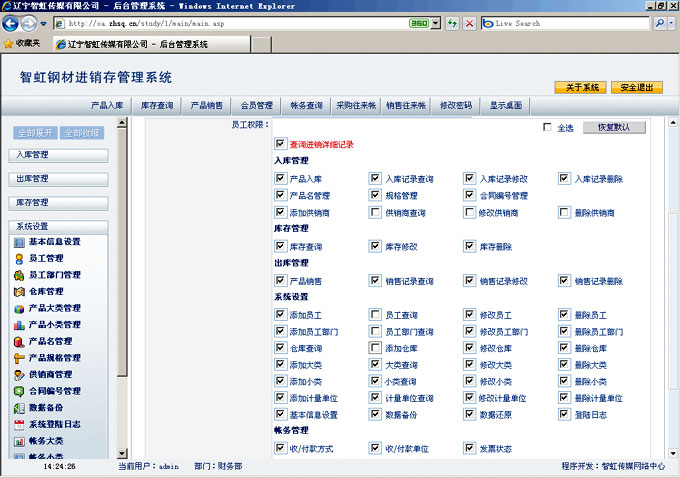
Task: Click the 安全退出 button
Action: (636, 87)
